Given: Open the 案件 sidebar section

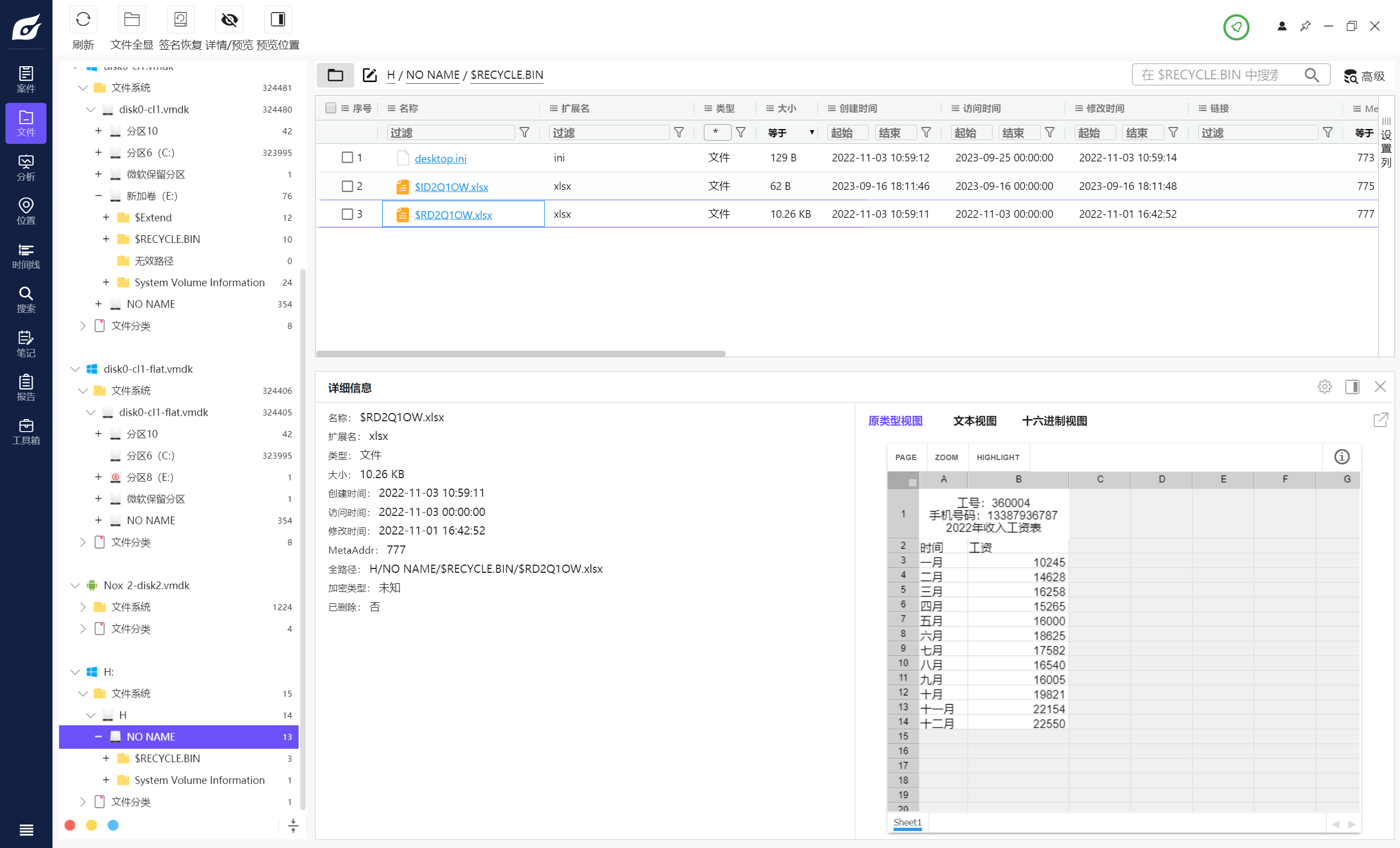Looking at the screenshot, I should point(26,79).
